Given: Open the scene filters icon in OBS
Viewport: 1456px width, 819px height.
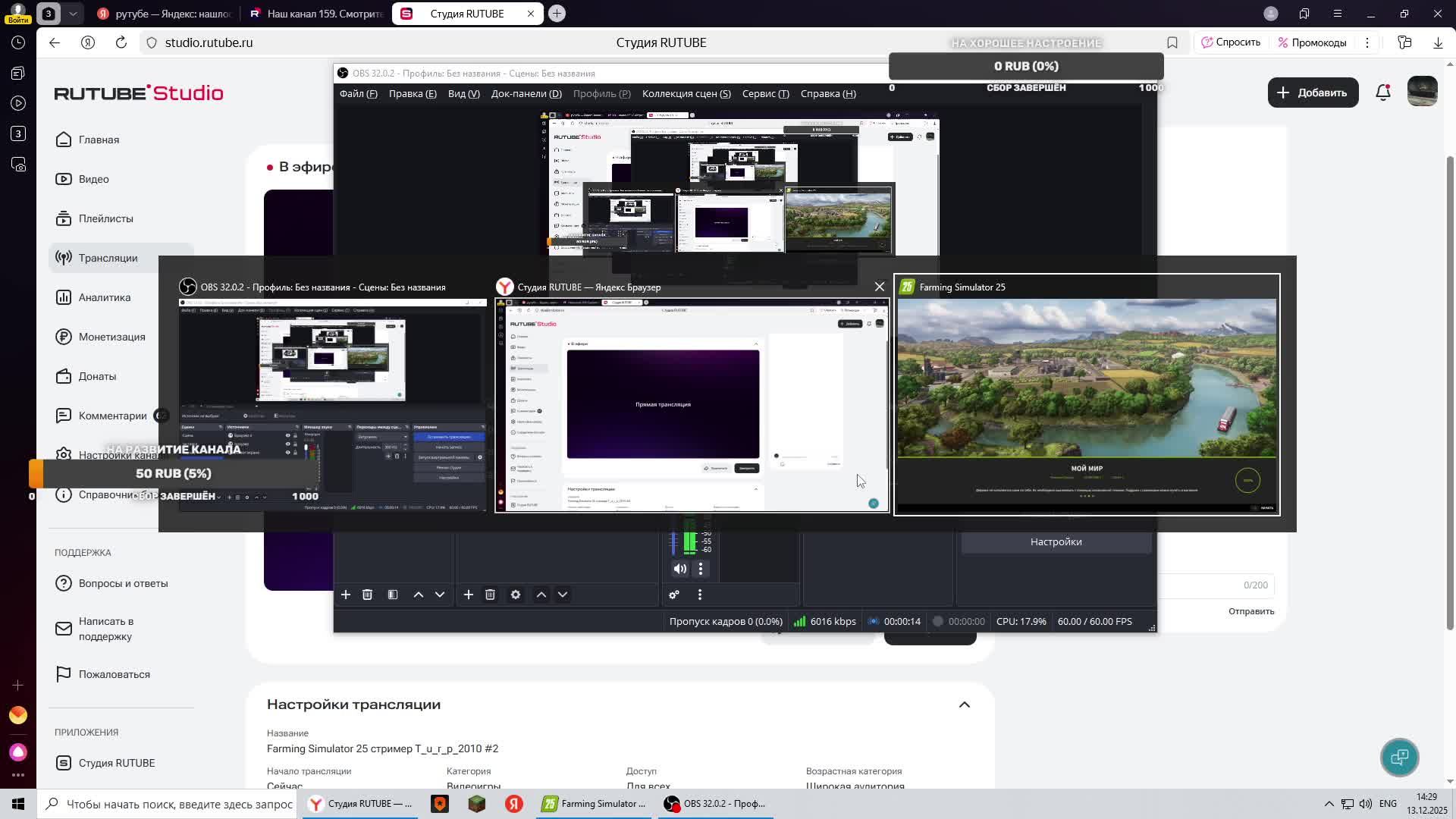Looking at the screenshot, I should coord(393,595).
